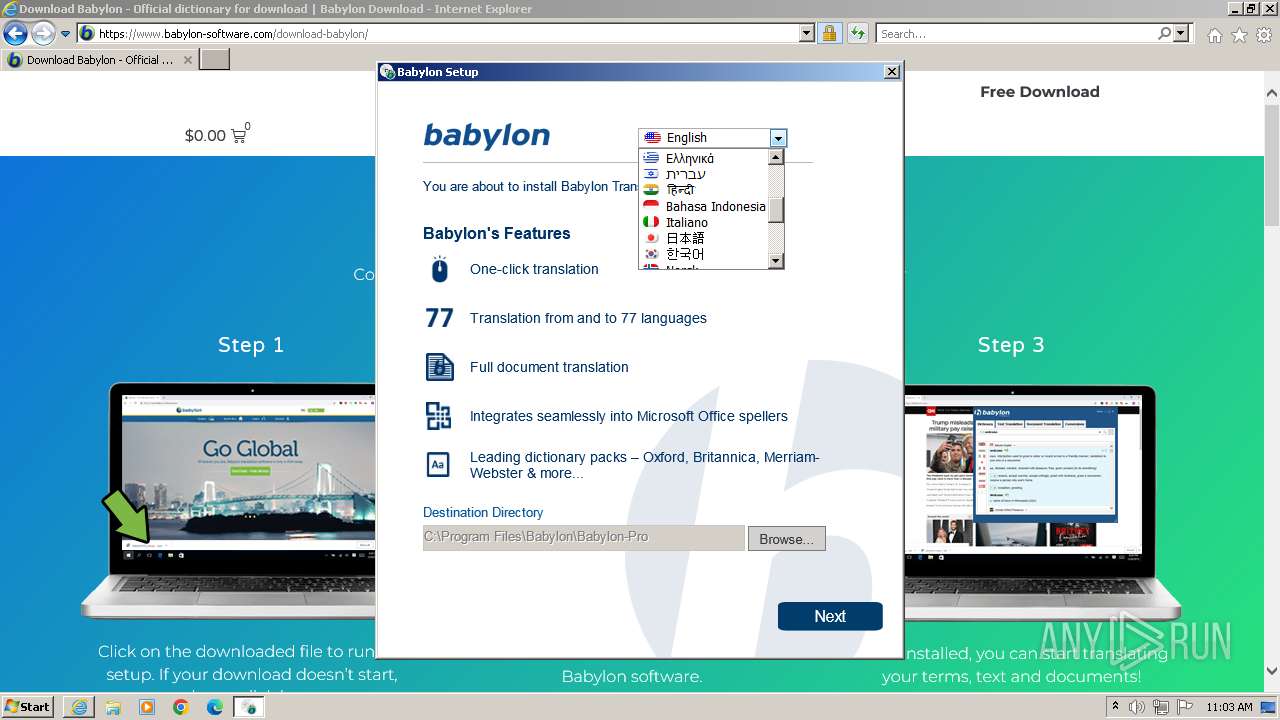Screen dimensions: 1280x720
Task: Click the refresh page icon
Action: click(857, 34)
